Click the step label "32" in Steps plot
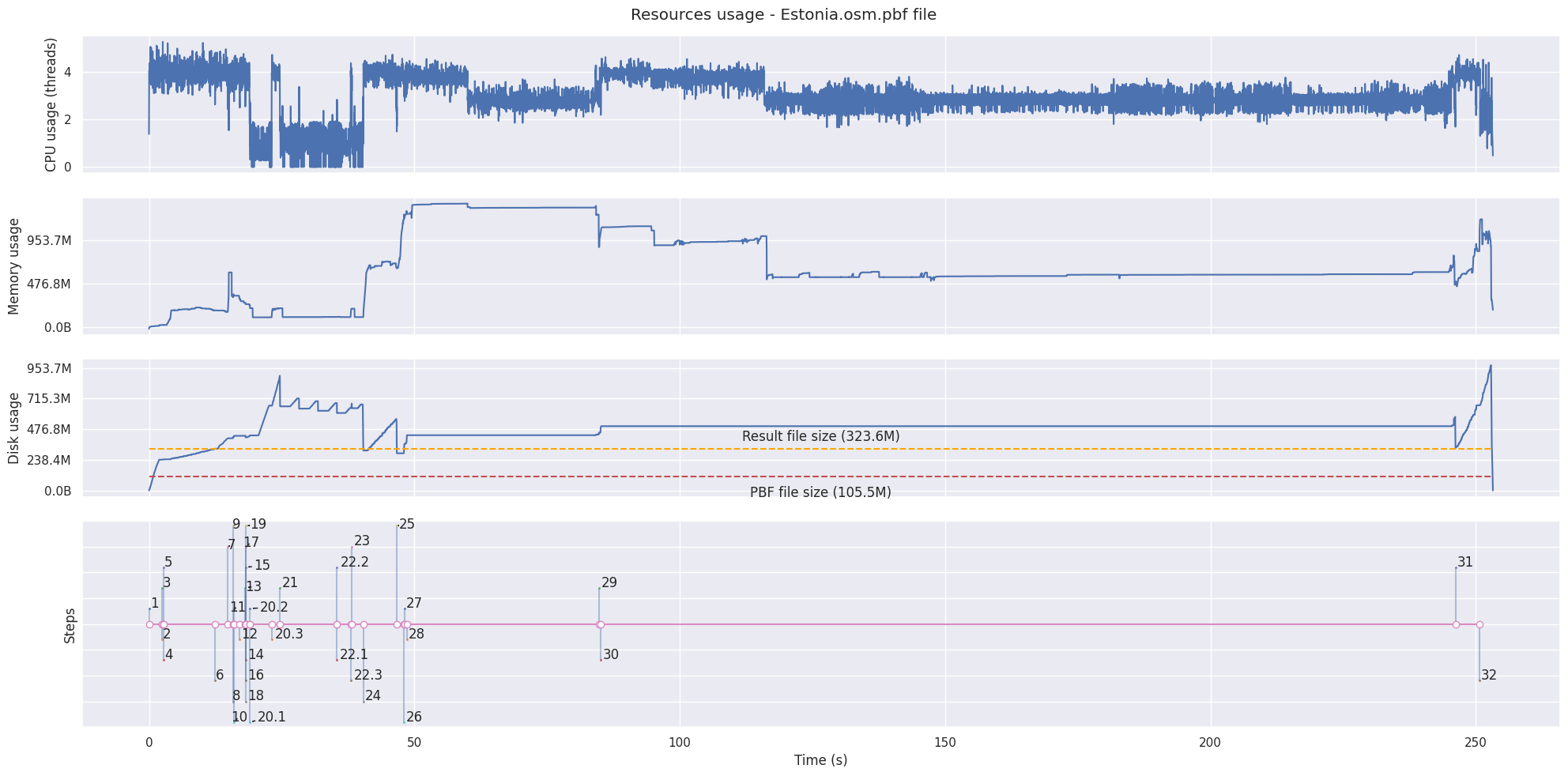This screenshot has width=1568, height=776. coord(1489,676)
